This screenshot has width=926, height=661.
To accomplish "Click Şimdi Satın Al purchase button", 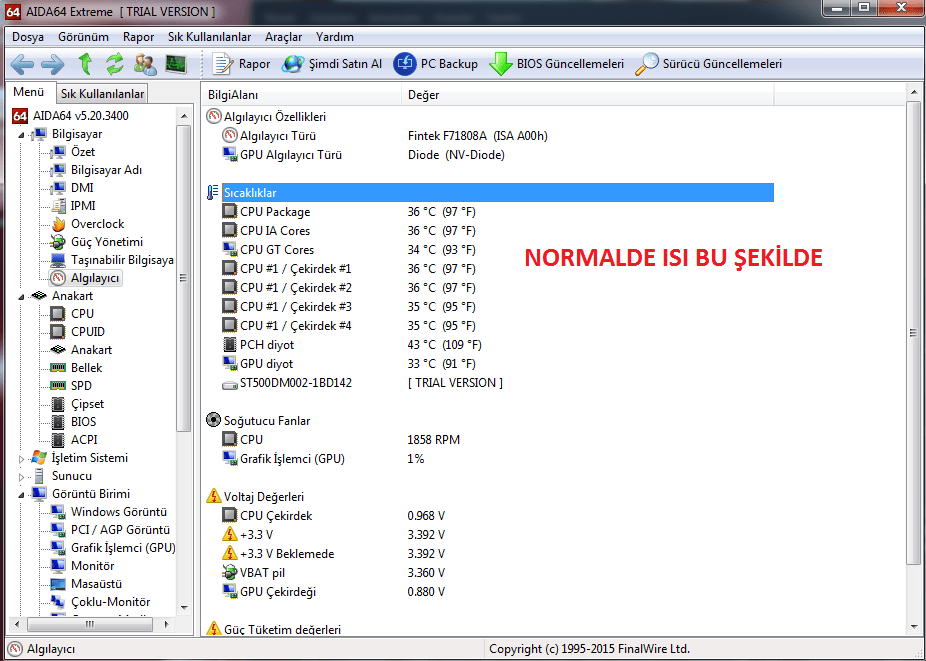I will click(332, 64).
